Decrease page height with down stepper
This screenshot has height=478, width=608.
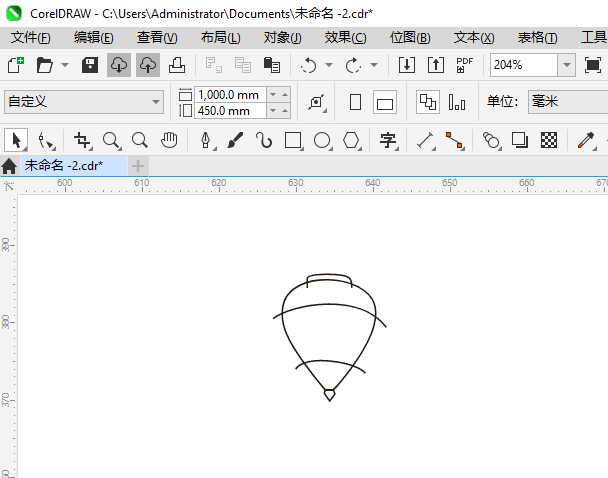click(273, 111)
